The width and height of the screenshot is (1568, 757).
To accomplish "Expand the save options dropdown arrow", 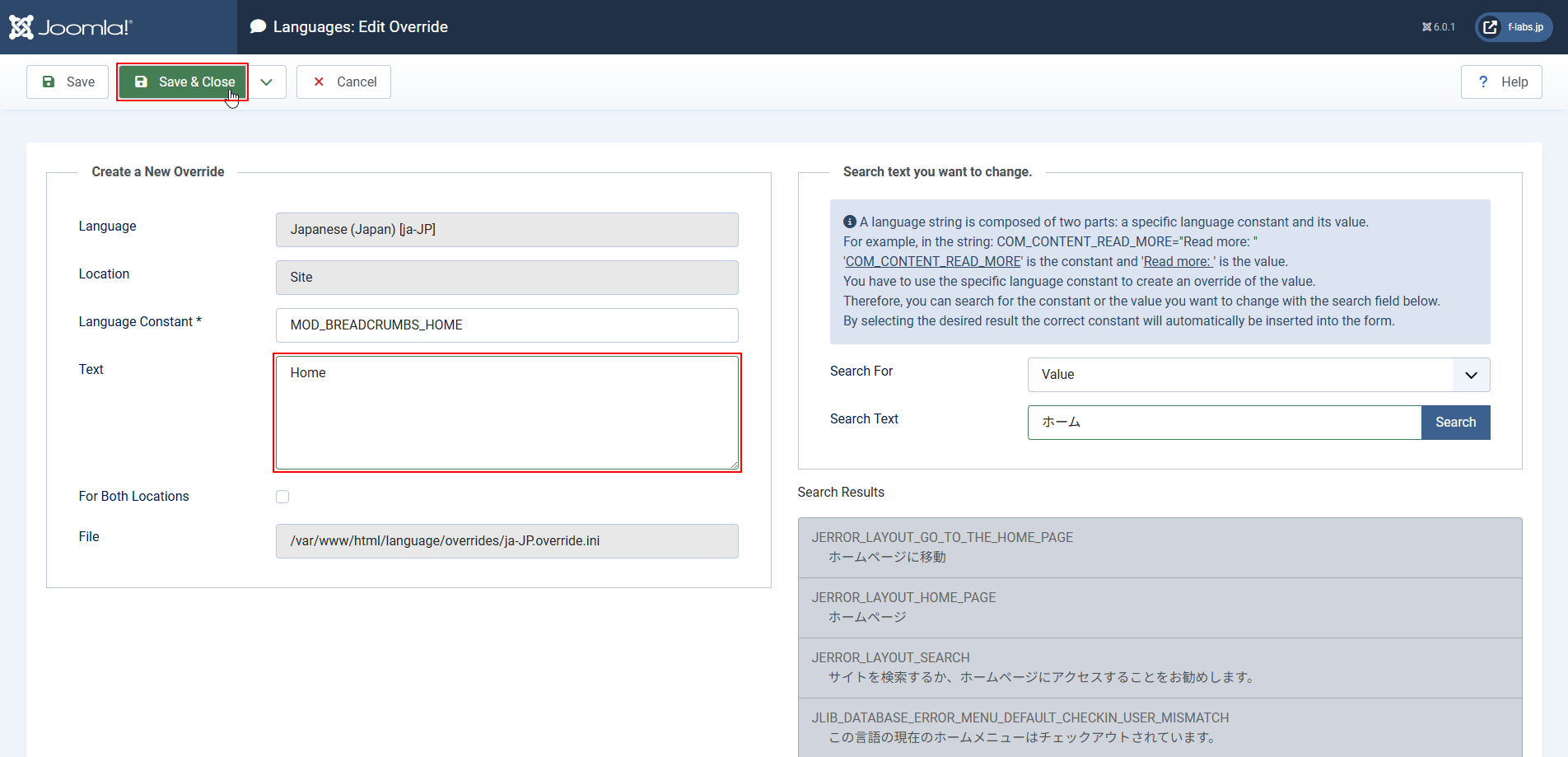I will point(266,82).
